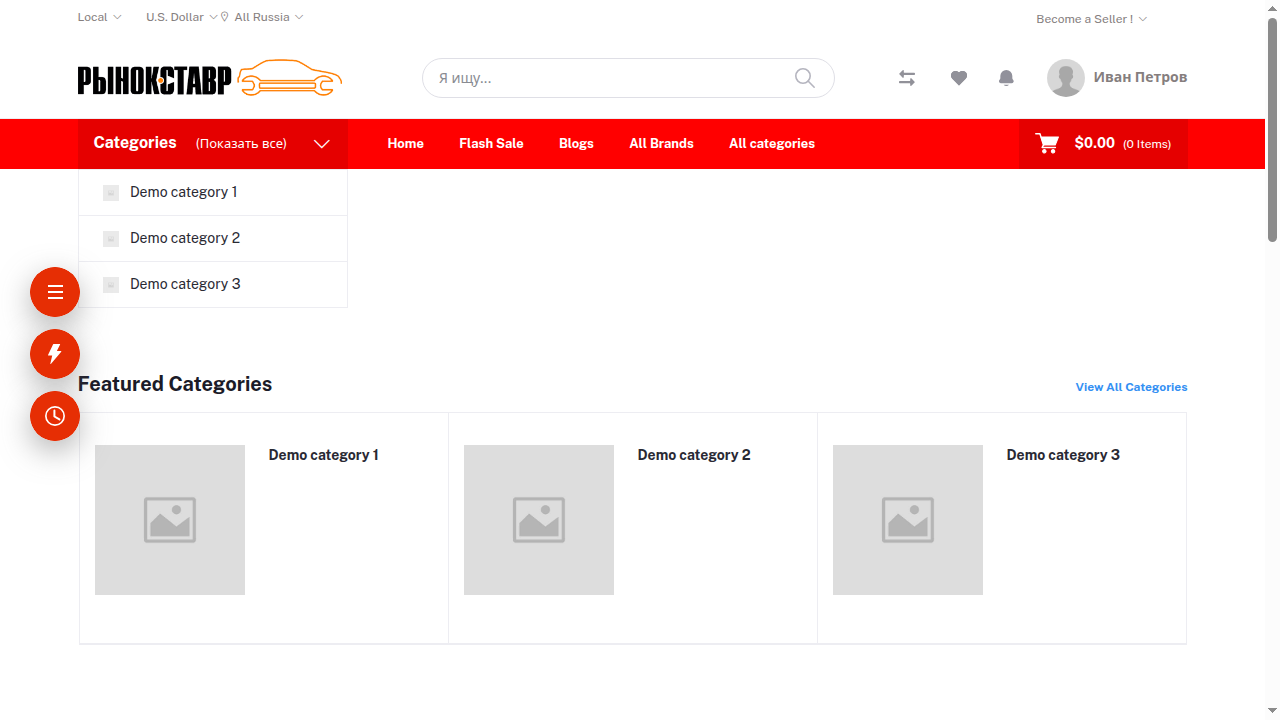Click the user avatar picture
This screenshot has height=720, width=1280.
click(1066, 78)
